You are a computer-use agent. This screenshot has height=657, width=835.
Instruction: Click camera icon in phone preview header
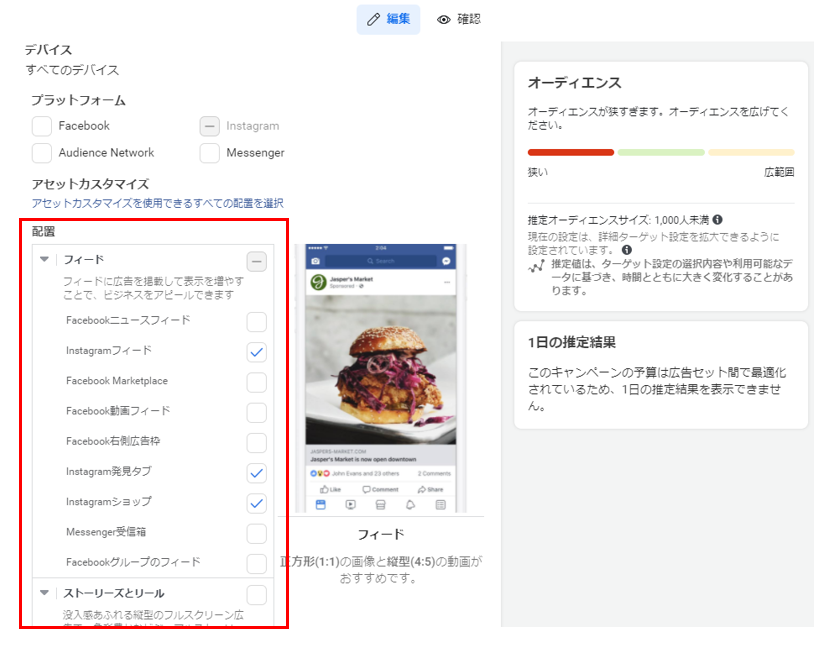pyautogui.click(x=315, y=260)
